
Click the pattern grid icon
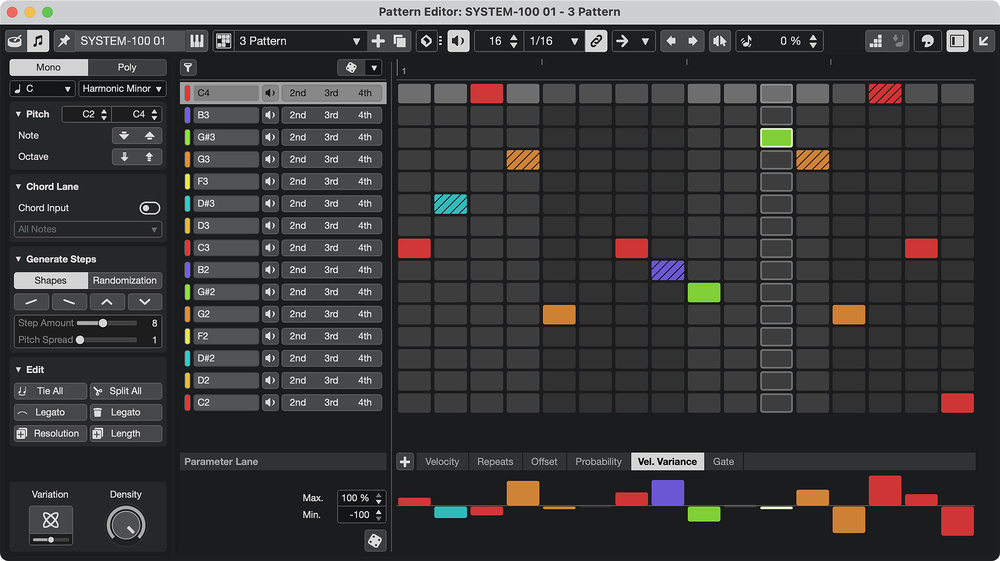[x=223, y=41]
